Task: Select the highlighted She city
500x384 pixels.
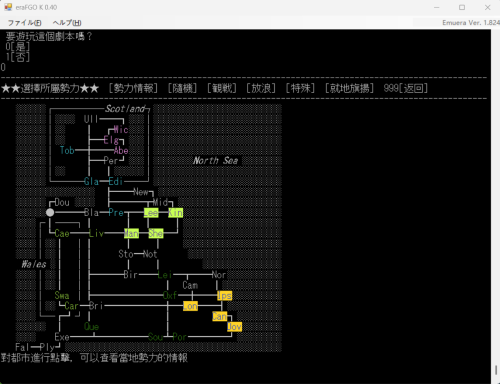Action: (x=156, y=233)
